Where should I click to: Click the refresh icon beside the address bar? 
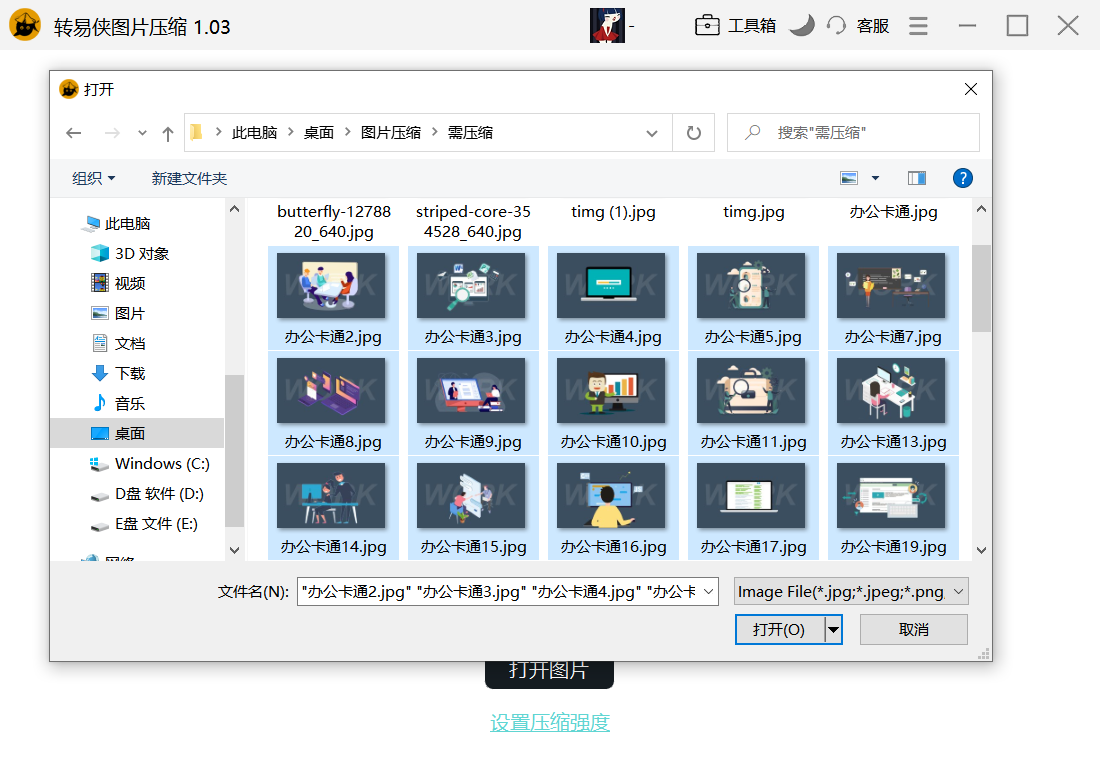[x=693, y=132]
